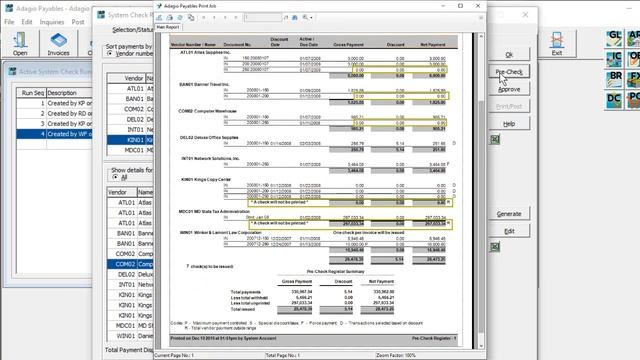Click the Export report icon in Print Job toolbar
This screenshot has height=360, width=640.
(x=160, y=18)
